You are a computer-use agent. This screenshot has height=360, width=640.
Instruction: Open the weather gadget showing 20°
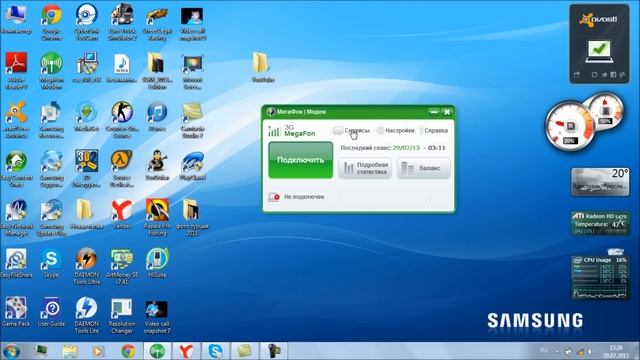click(600, 182)
